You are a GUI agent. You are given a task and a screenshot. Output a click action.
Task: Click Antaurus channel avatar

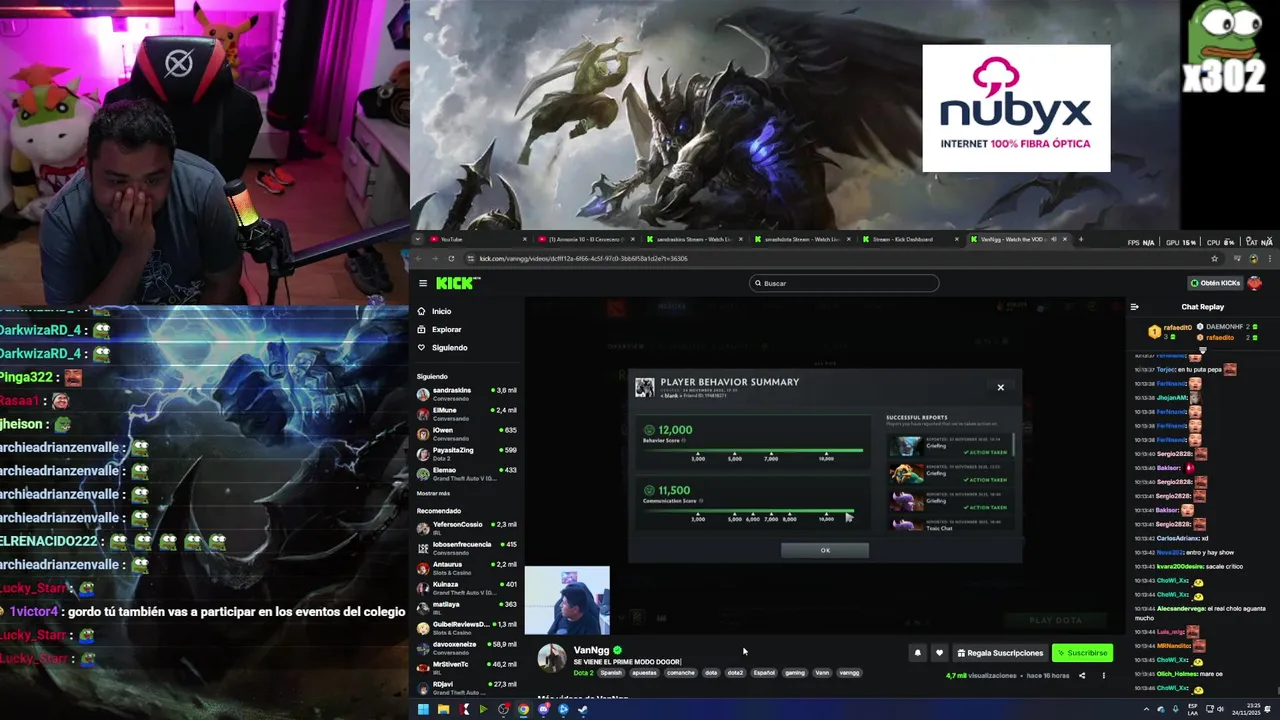(423, 568)
